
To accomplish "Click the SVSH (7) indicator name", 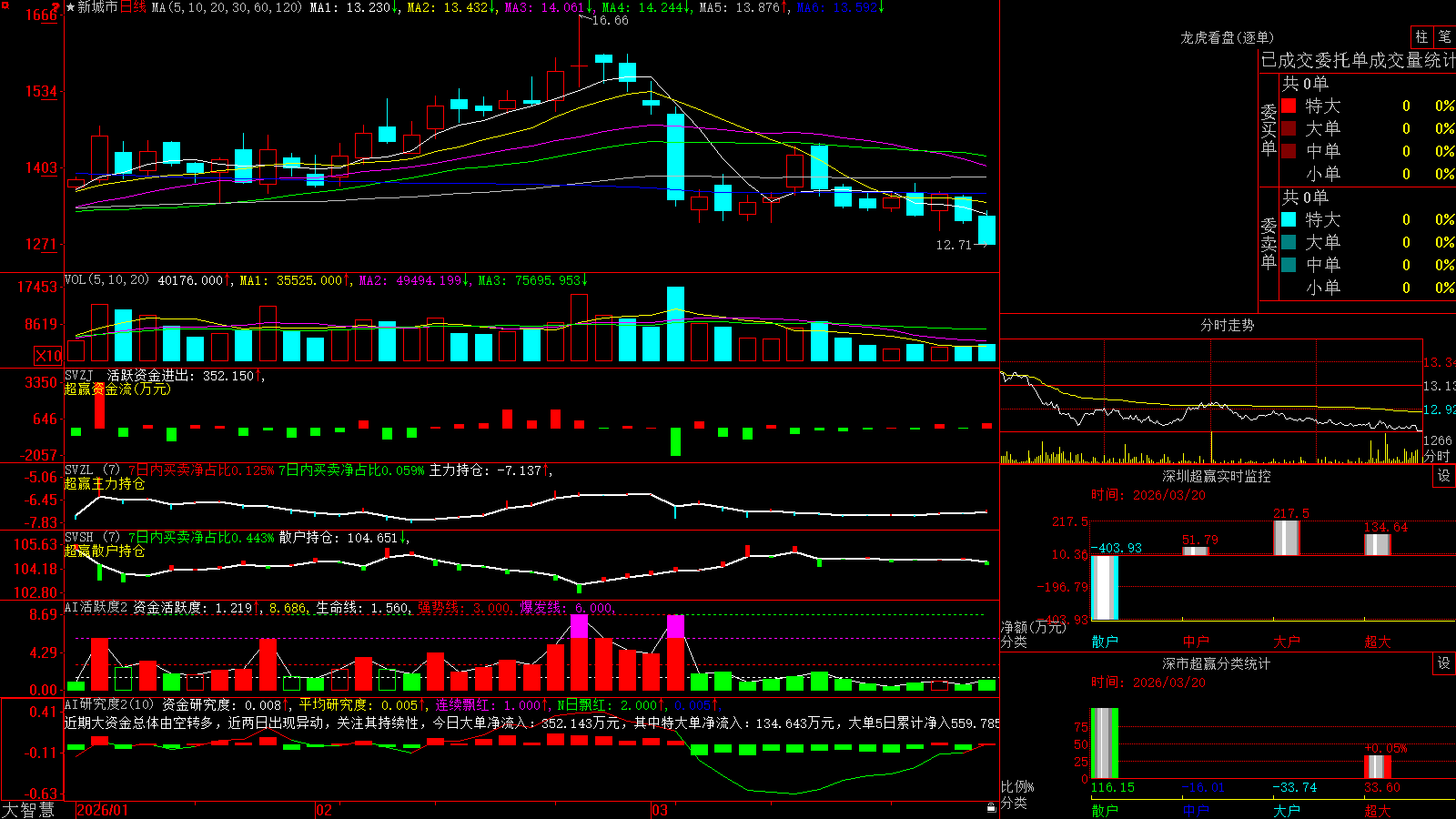I will [92, 538].
